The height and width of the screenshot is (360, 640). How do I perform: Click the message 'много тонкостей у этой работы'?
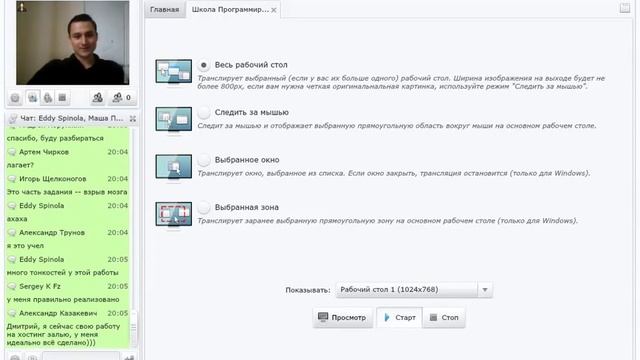[62, 273]
